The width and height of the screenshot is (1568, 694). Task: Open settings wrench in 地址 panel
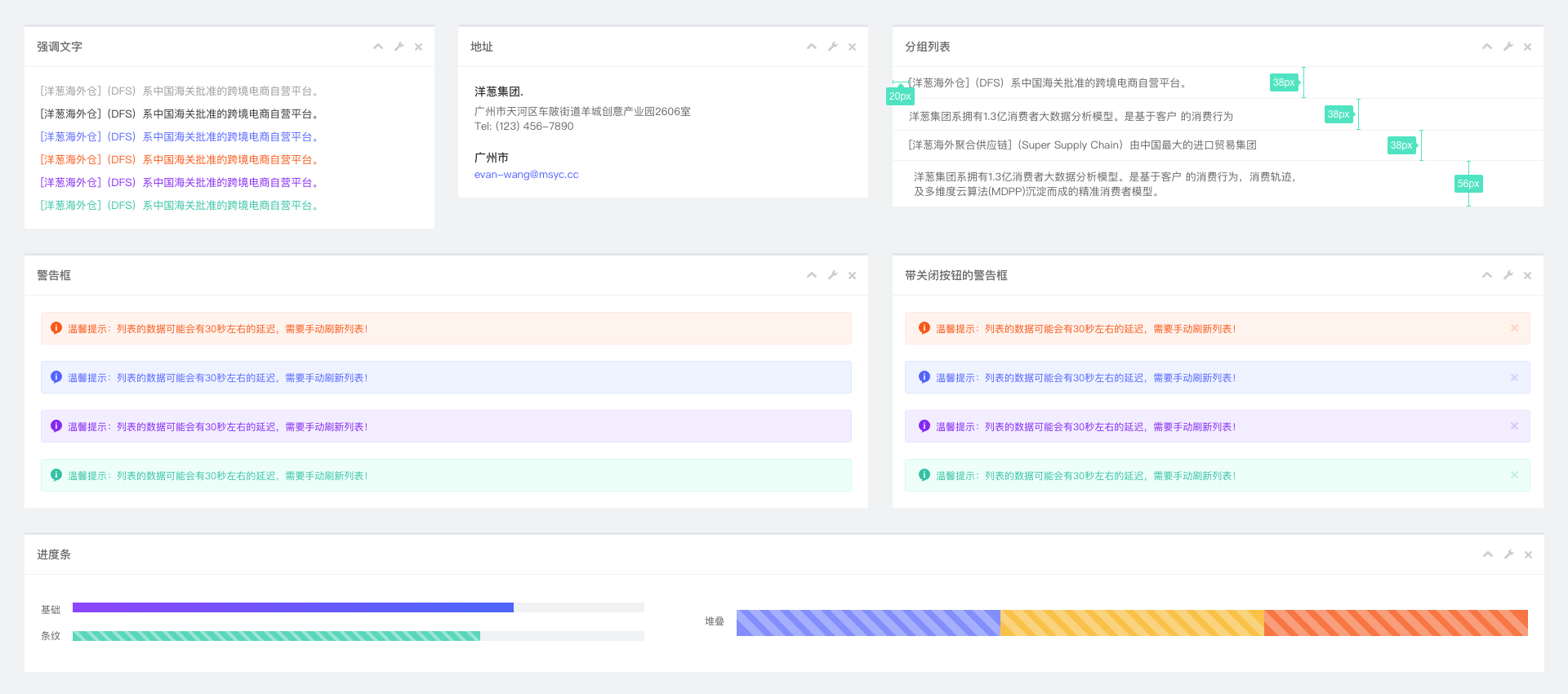pos(833,47)
